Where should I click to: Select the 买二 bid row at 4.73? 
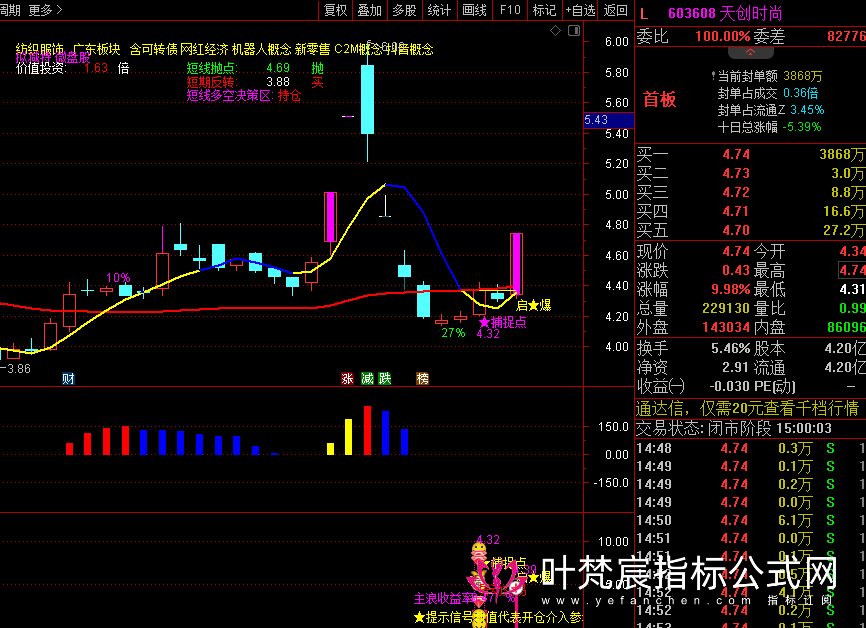[x=751, y=173]
